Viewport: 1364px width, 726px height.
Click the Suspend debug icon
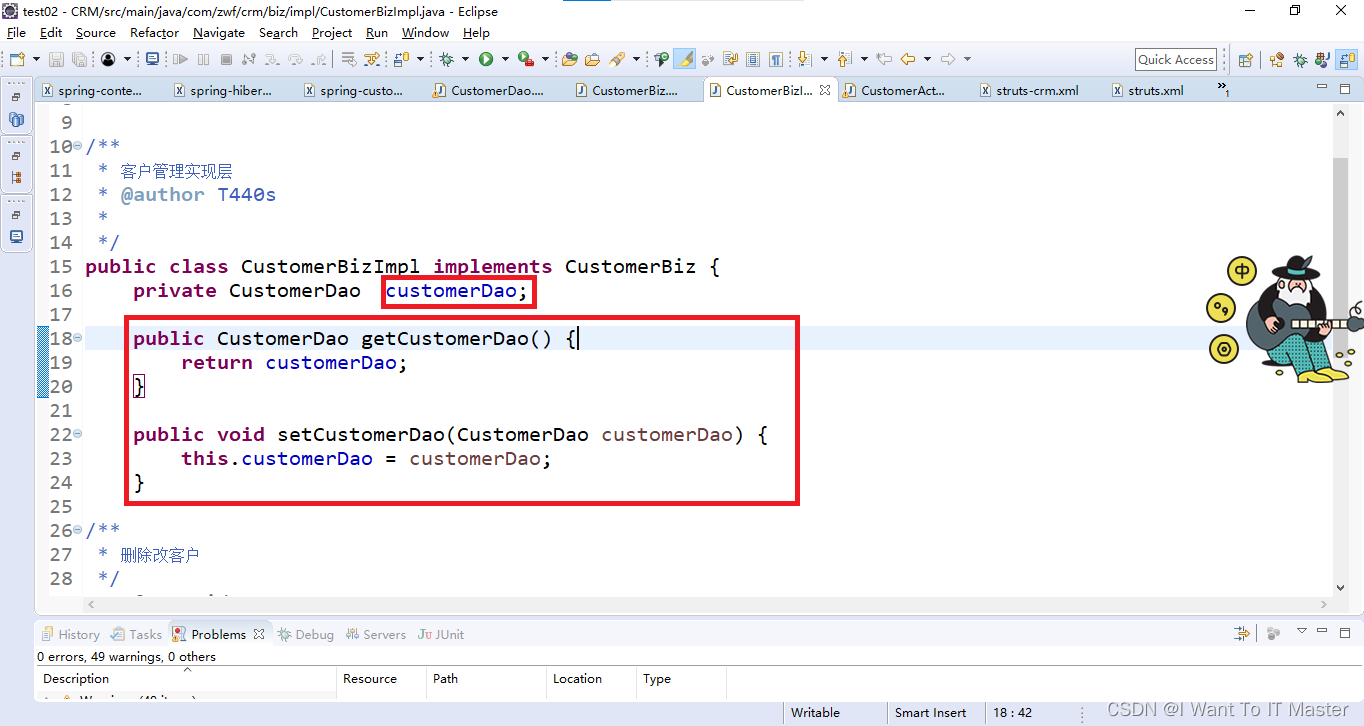[x=203, y=59]
